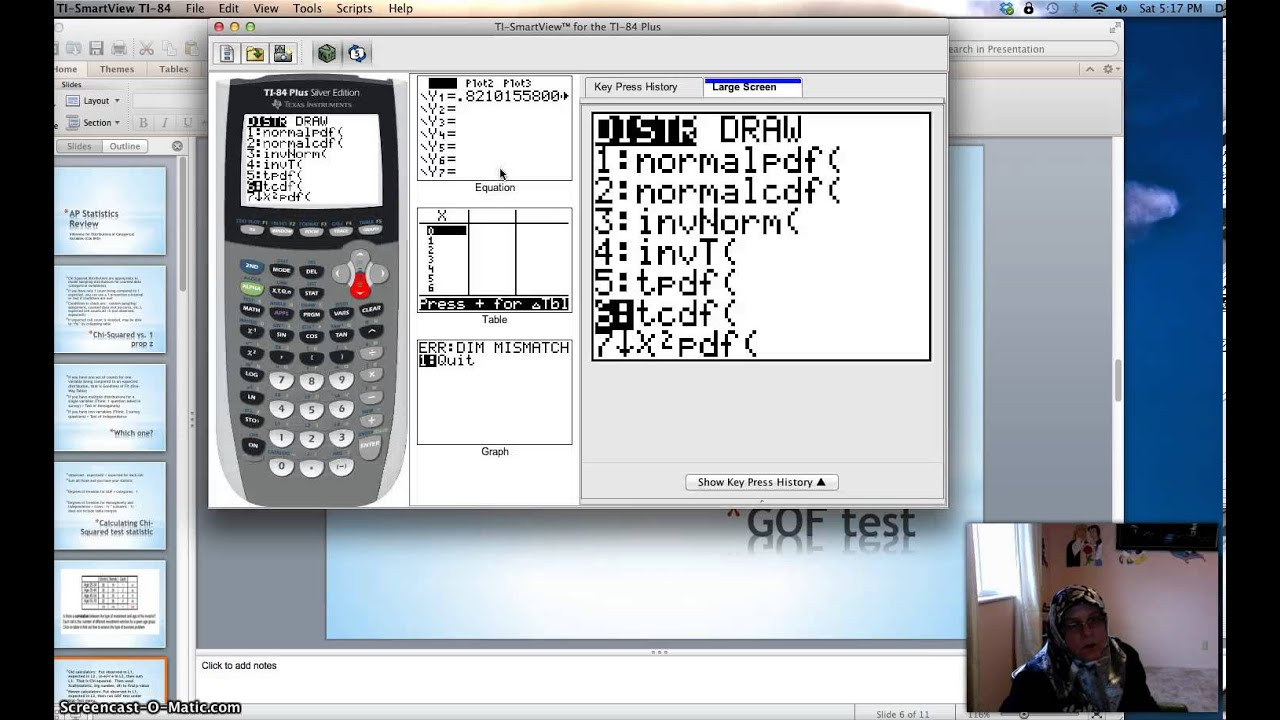Toggle Italic formatting in PowerPoint ribbon
Viewport: 1280px width, 720px height.
click(x=166, y=123)
